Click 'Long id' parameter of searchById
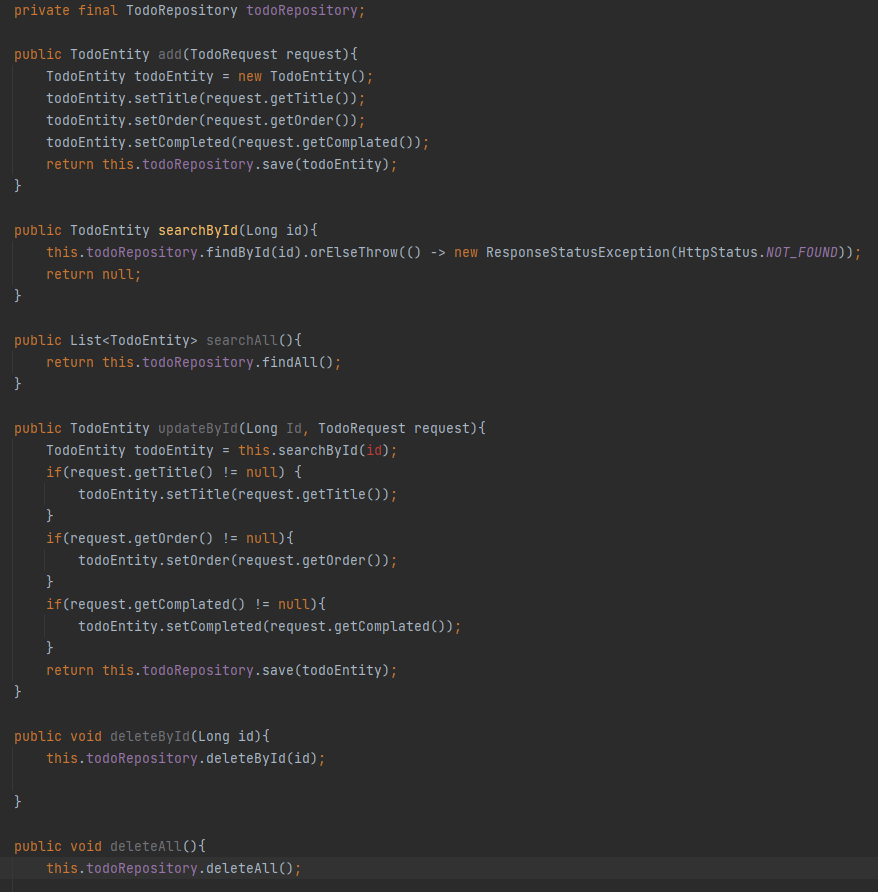The width and height of the screenshot is (878, 892). coord(274,230)
